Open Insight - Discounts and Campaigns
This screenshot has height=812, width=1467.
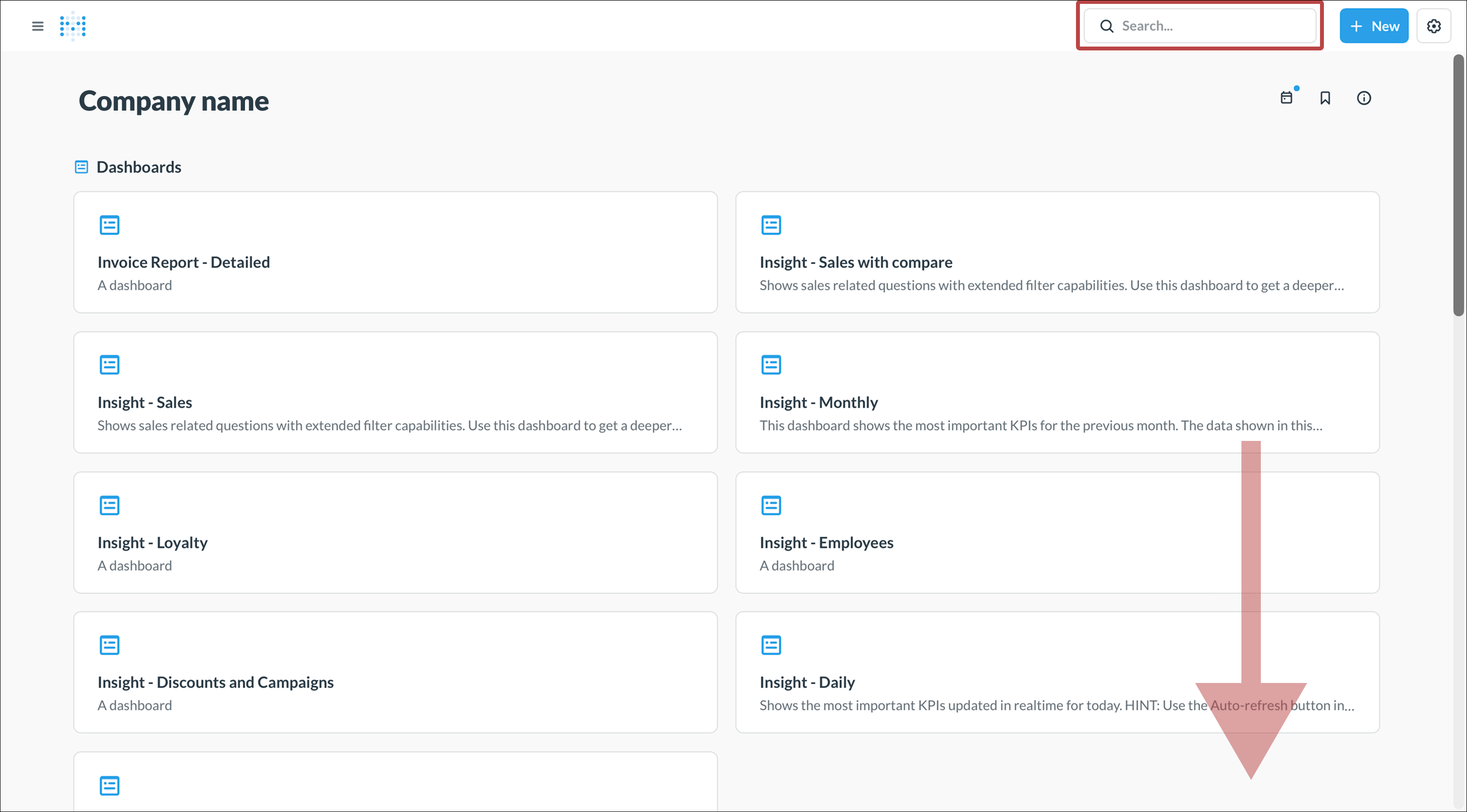point(215,682)
